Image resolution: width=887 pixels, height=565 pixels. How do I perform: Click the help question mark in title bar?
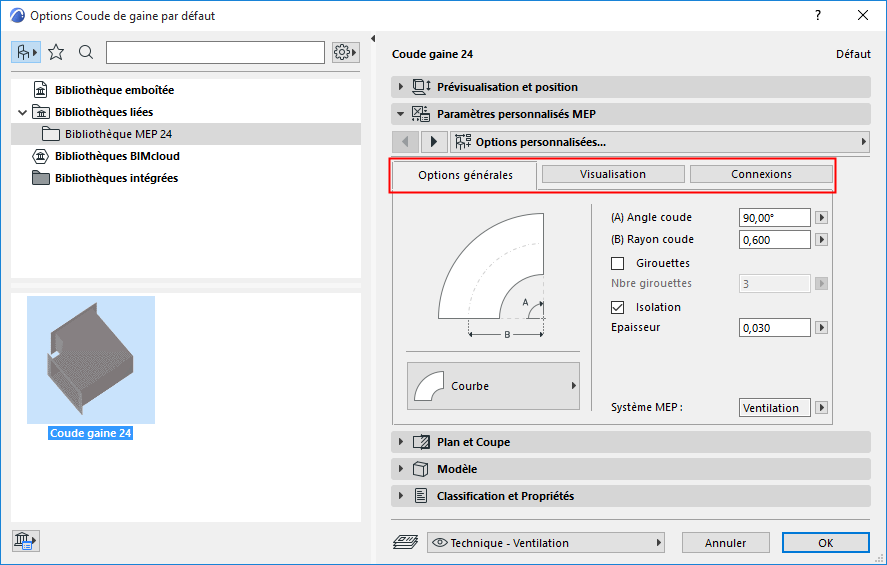(818, 15)
